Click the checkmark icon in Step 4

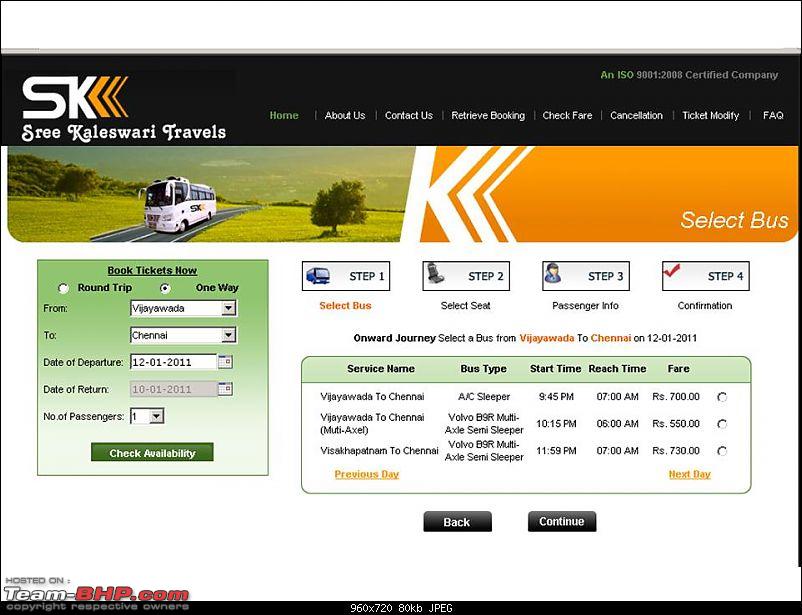tap(672, 270)
